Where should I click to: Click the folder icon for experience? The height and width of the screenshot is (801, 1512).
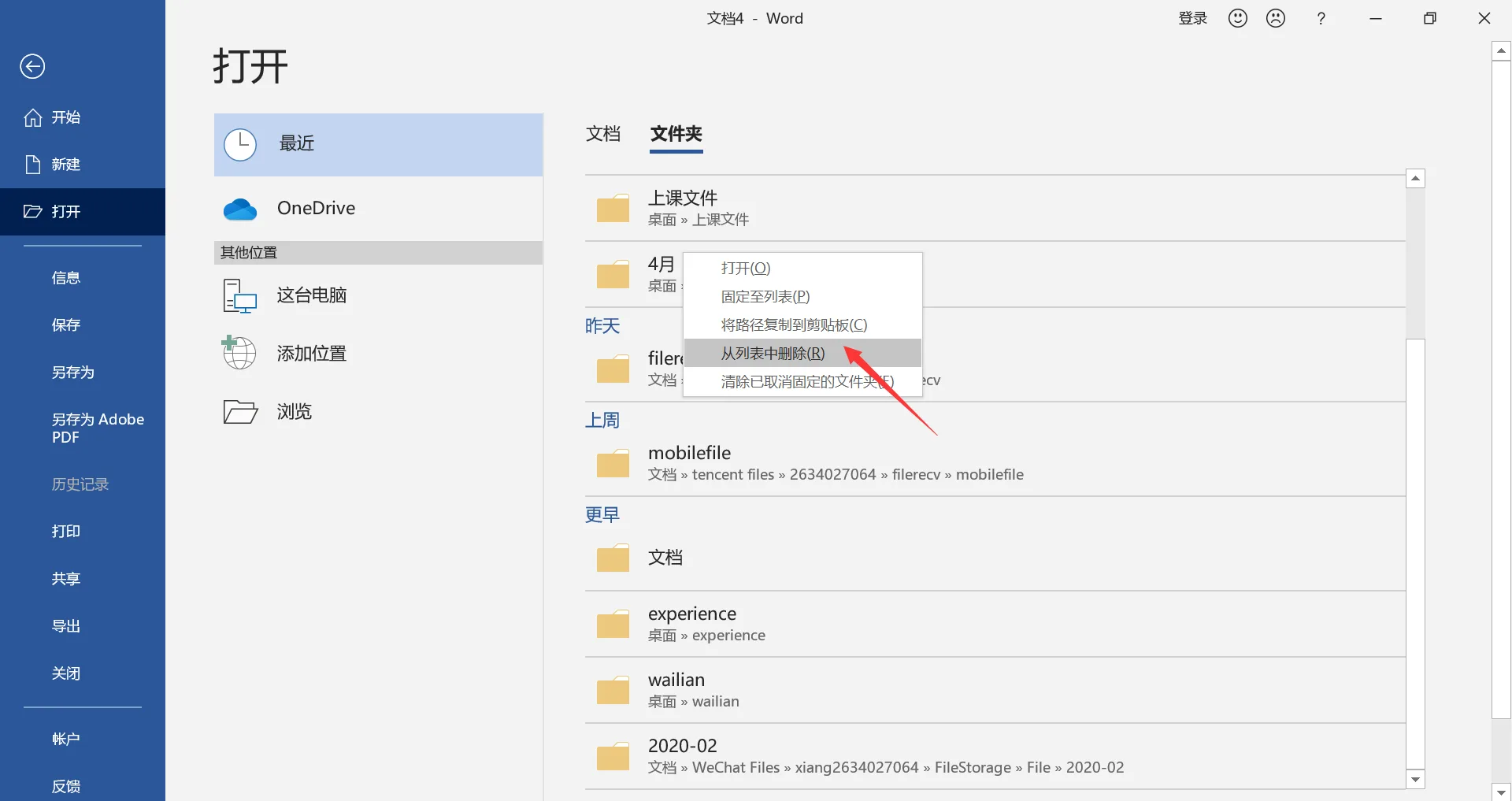613,624
